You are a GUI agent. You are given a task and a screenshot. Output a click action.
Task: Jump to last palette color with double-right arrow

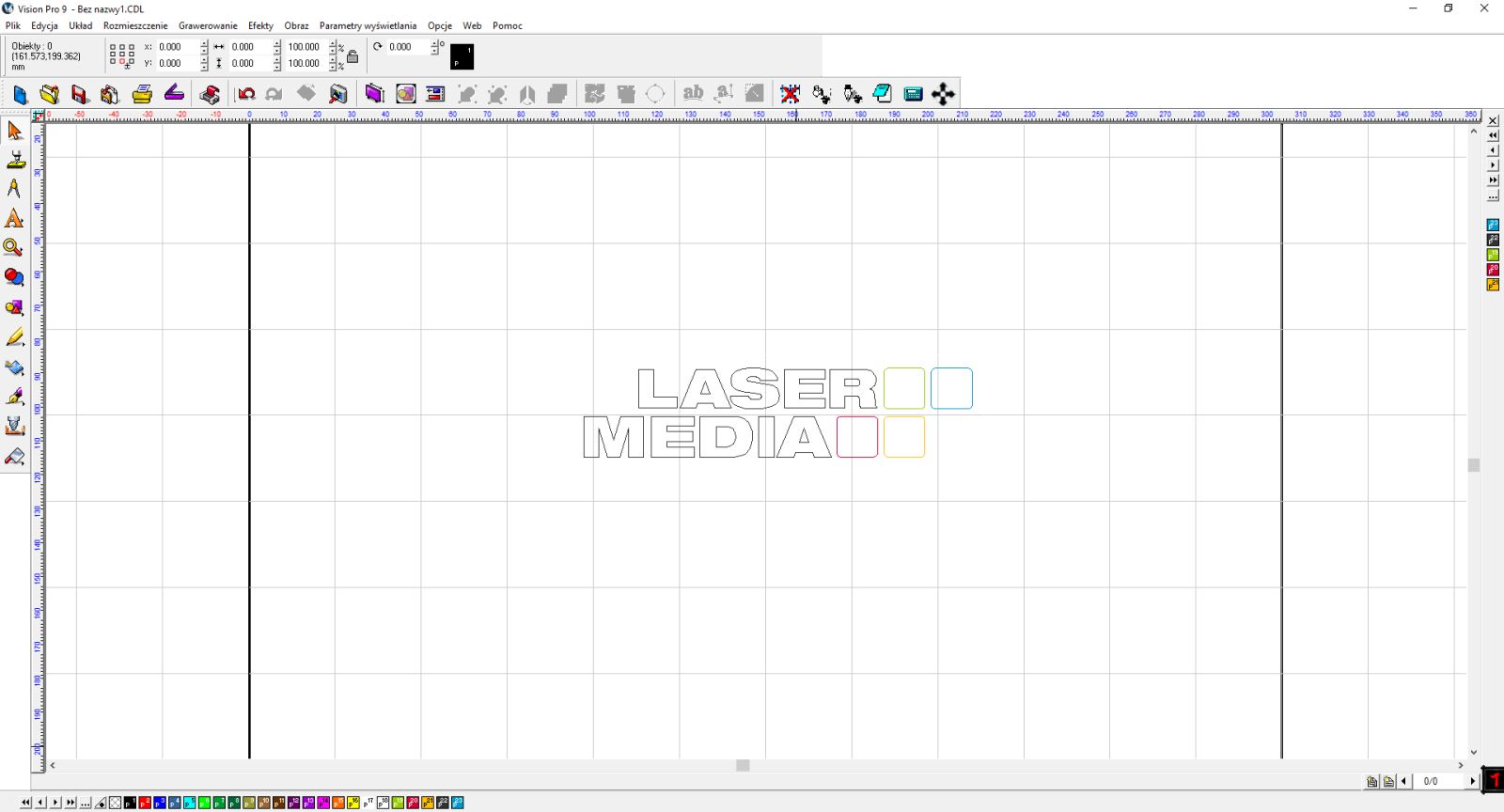[x=70, y=803]
